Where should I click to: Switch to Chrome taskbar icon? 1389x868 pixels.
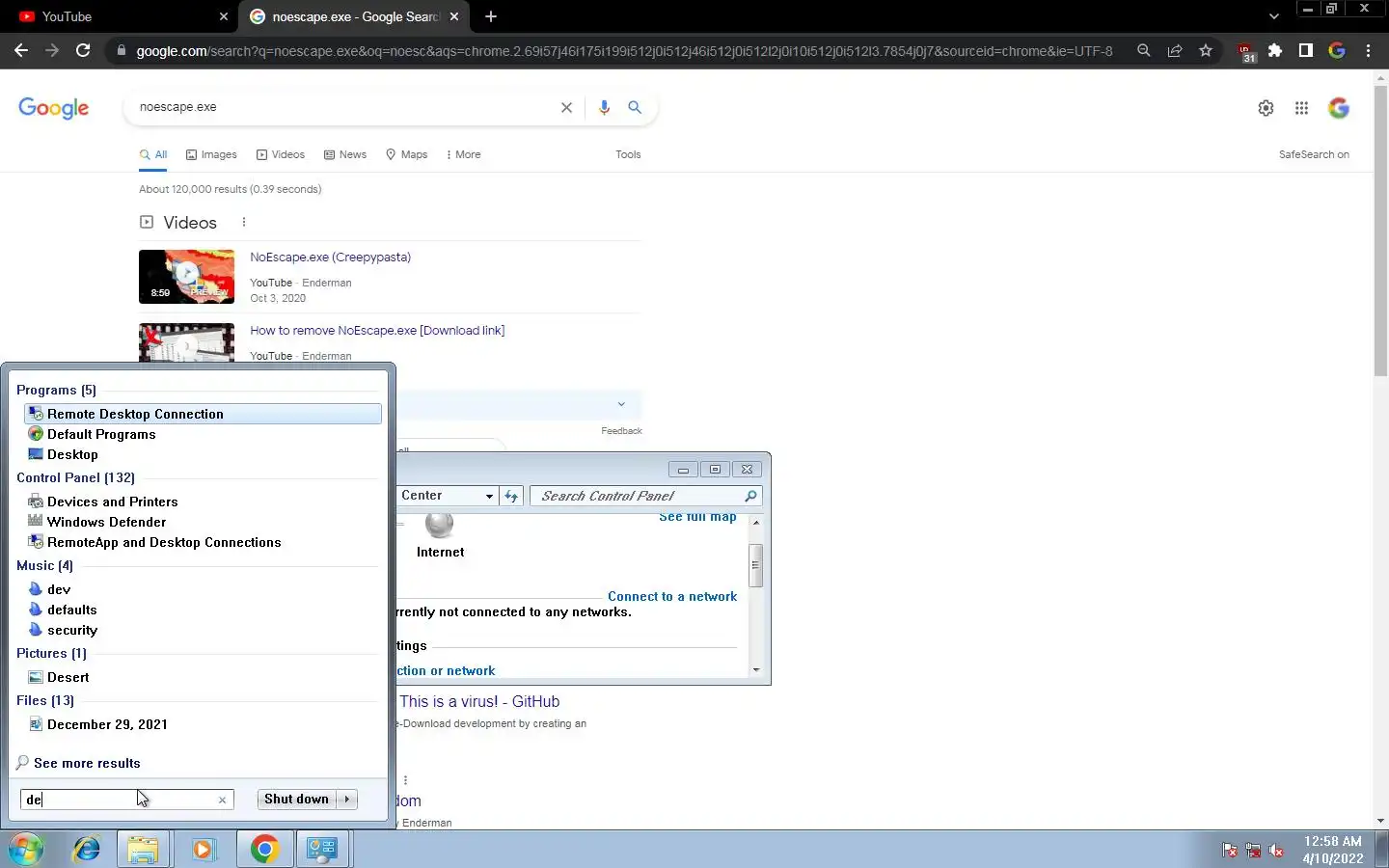[264, 849]
